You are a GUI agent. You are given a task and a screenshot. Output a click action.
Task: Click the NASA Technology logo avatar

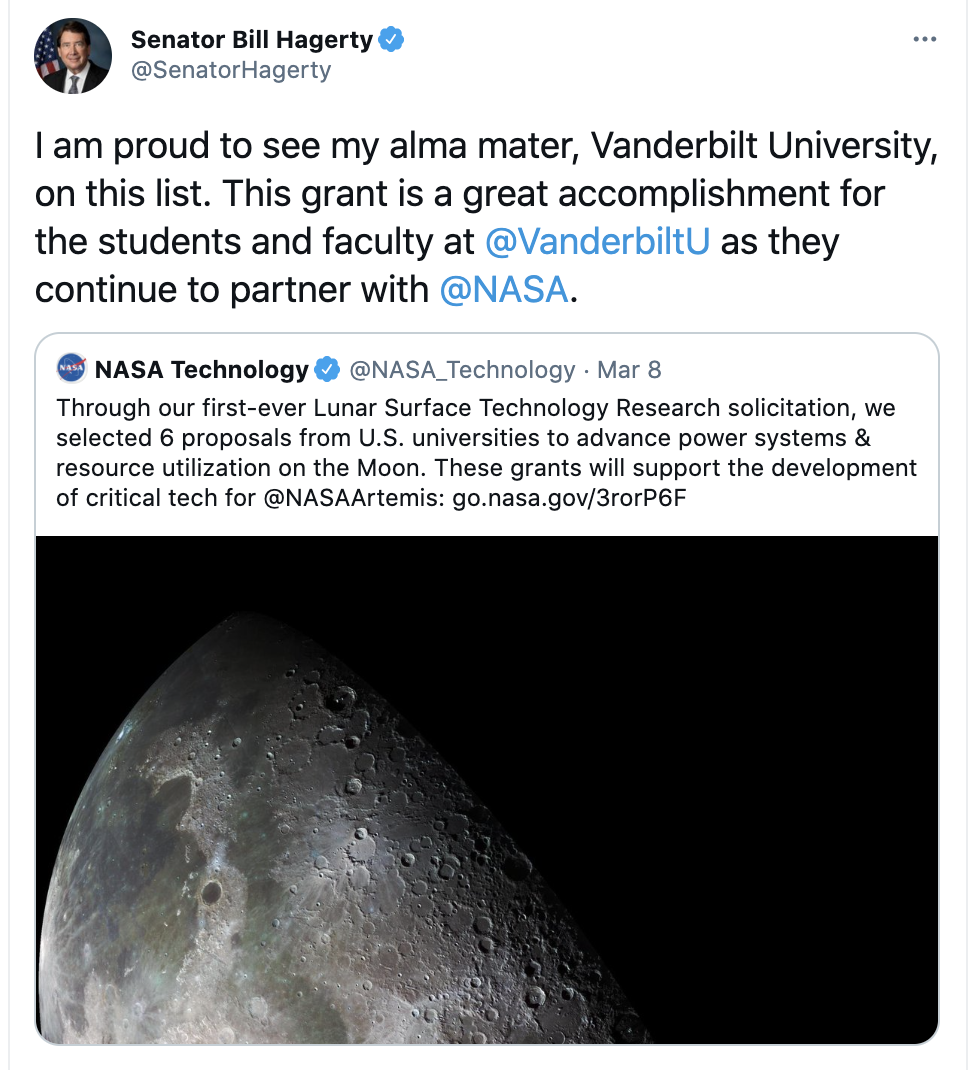click(x=71, y=370)
